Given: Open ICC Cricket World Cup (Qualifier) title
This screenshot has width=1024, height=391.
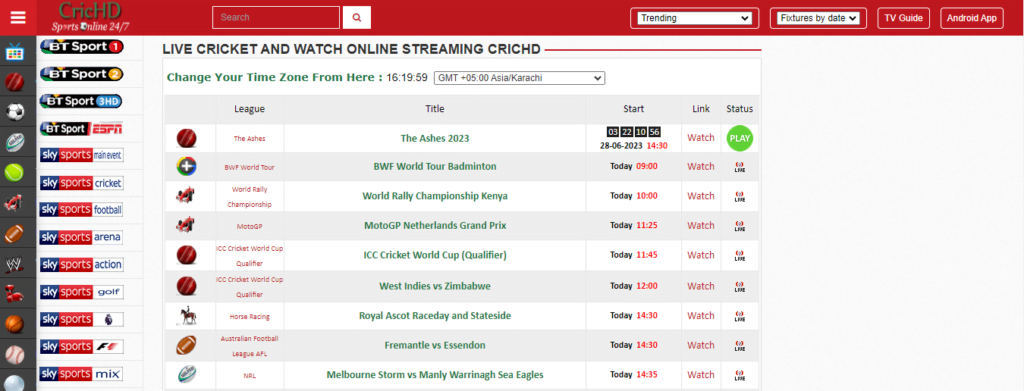Looking at the screenshot, I should (x=435, y=255).
